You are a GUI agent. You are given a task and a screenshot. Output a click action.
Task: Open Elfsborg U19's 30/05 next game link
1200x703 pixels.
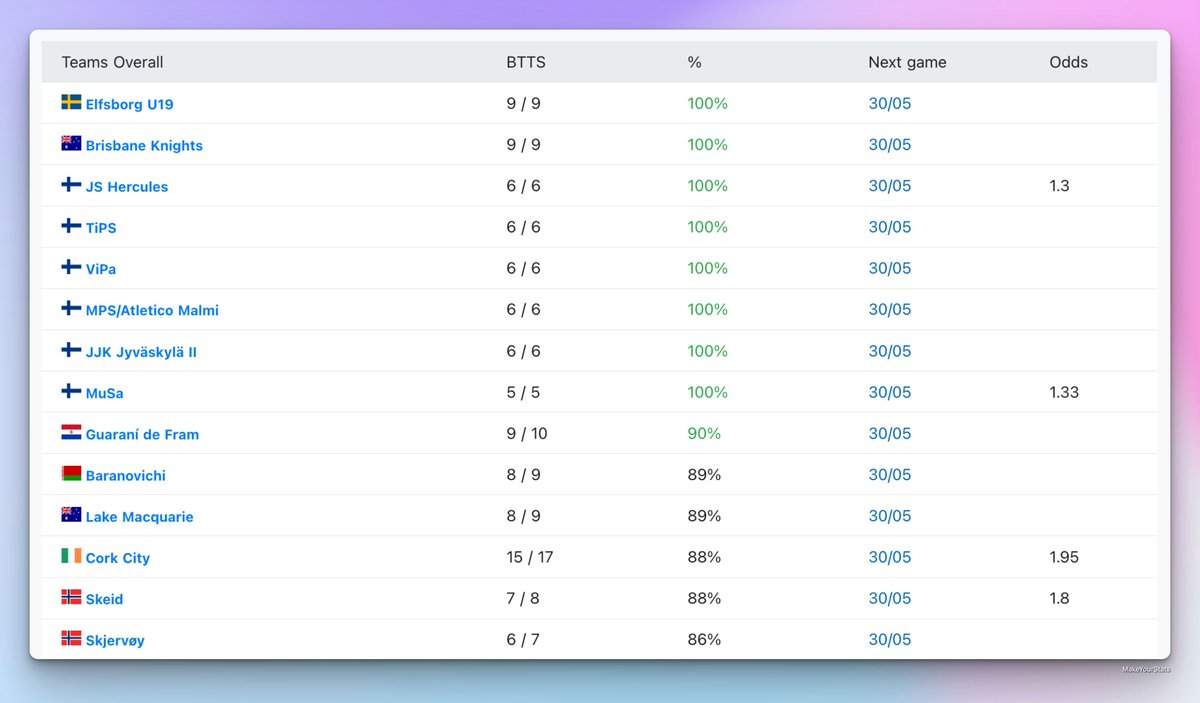pyautogui.click(x=890, y=103)
